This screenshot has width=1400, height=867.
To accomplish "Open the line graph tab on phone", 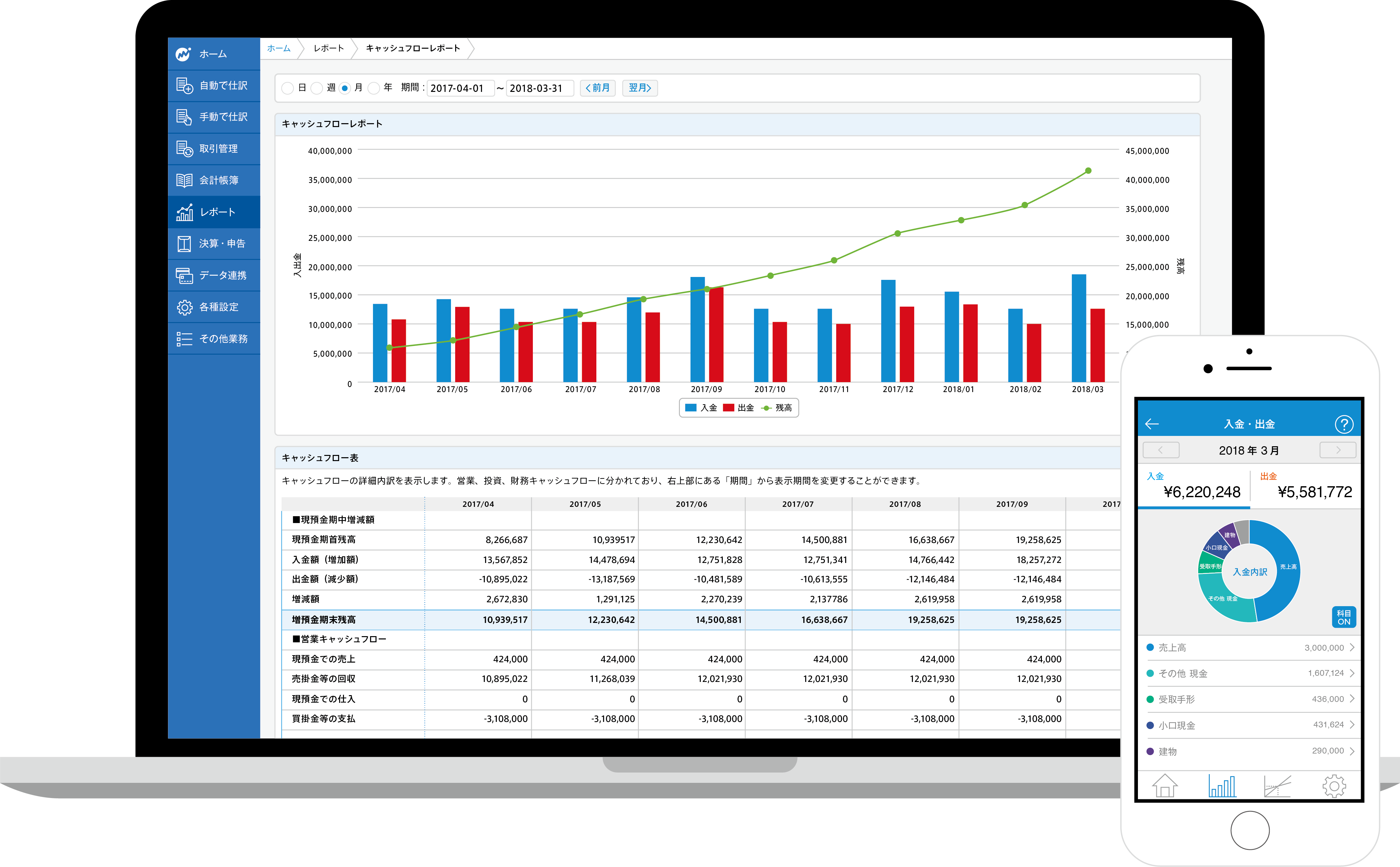I will (x=1277, y=785).
